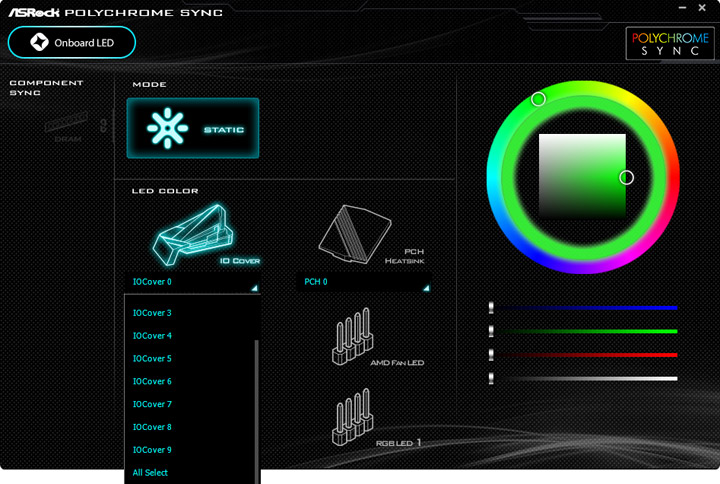The height and width of the screenshot is (484, 720).
Task: Click the dropdown list scrollbar
Action: [257, 411]
